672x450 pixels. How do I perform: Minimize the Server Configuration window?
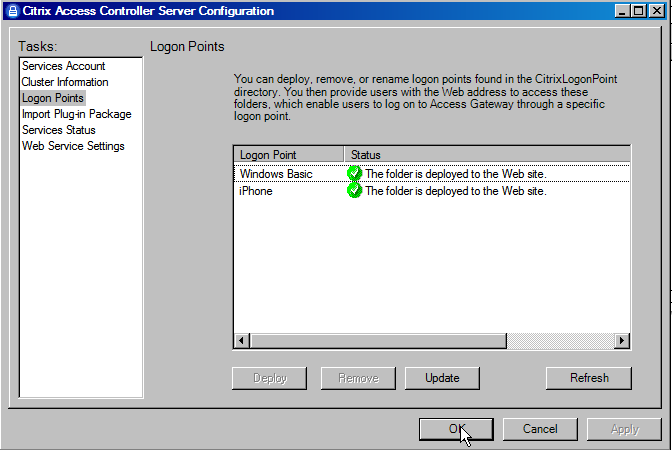[622, 11]
